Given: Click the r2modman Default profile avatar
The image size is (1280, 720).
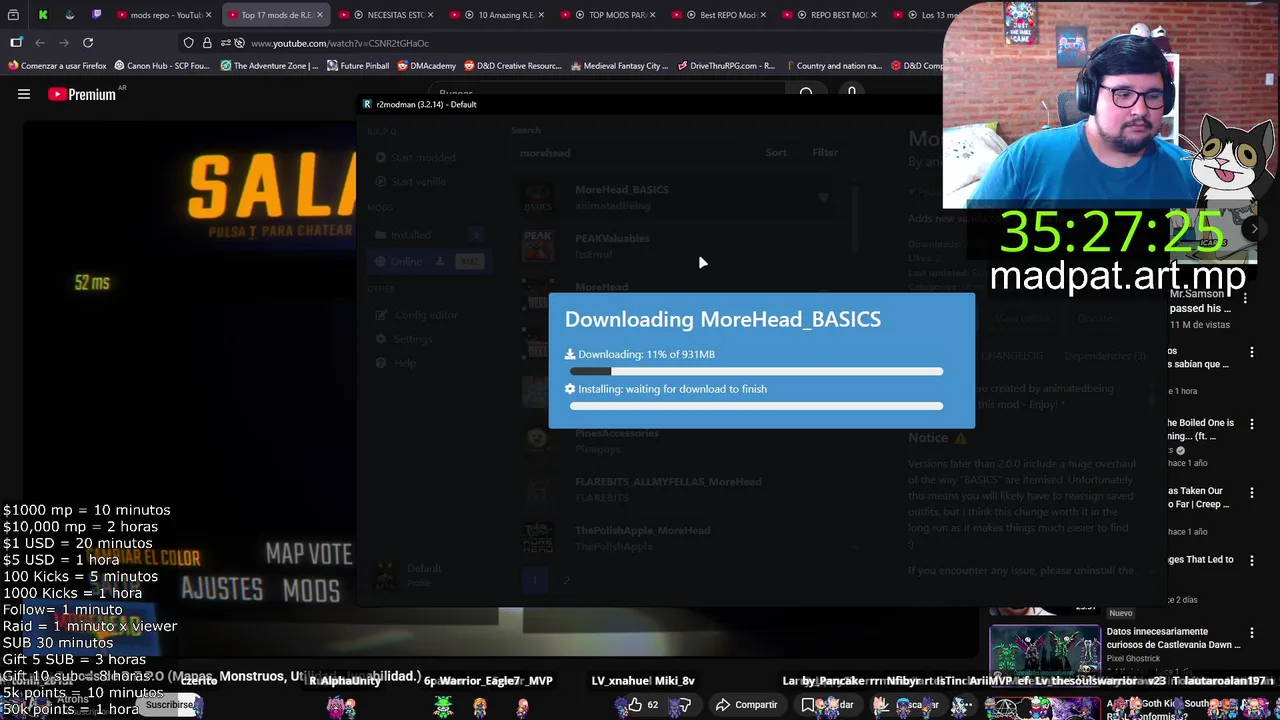Looking at the screenshot, I should coord(385,575).
